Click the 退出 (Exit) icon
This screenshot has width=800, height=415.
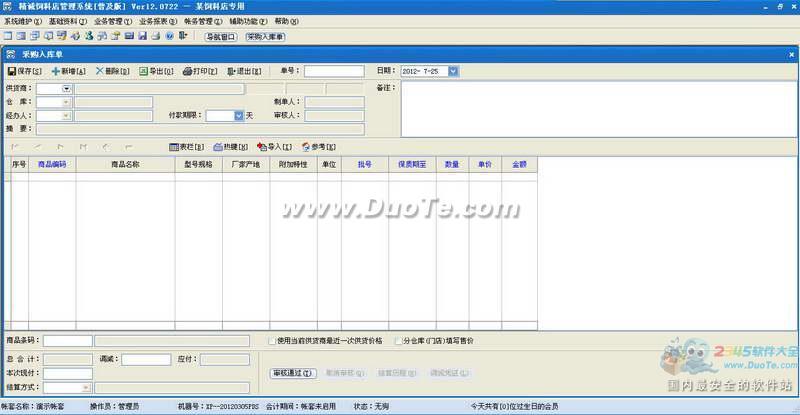coord(232,71)
